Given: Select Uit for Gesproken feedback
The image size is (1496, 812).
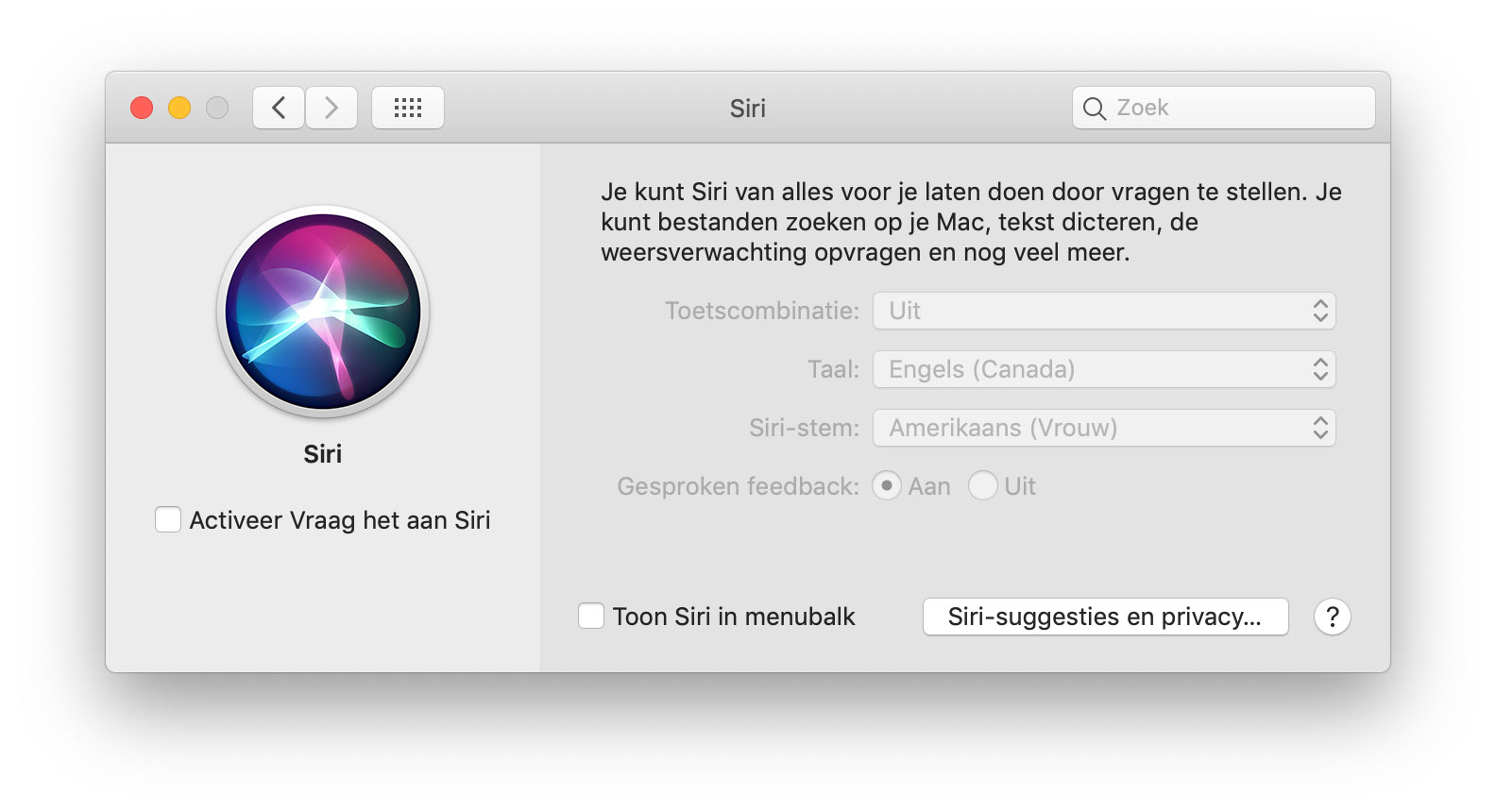Looking at the screenshot, I should point(983,485).
